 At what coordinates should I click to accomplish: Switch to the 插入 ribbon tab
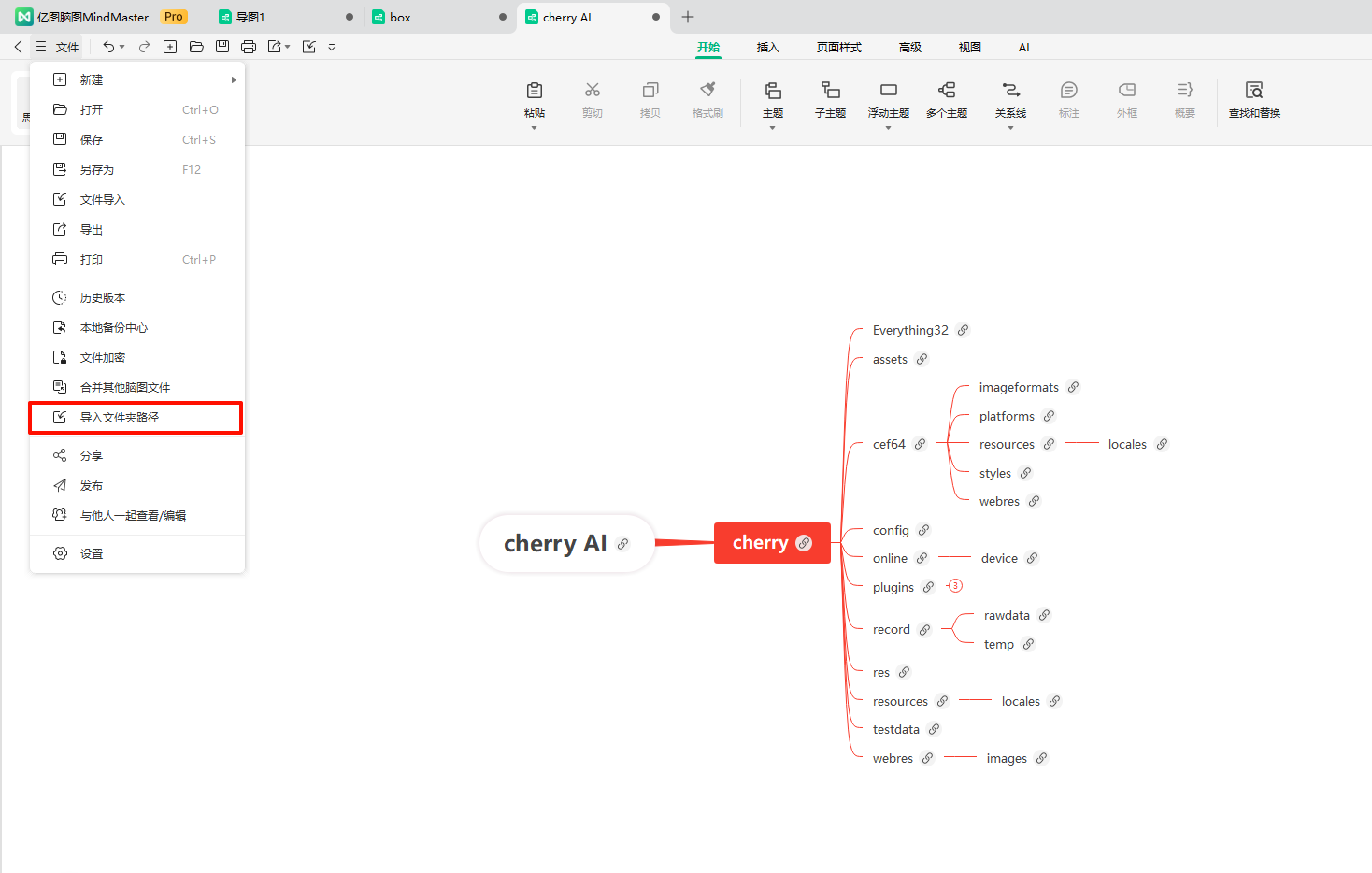coord(767,48)
